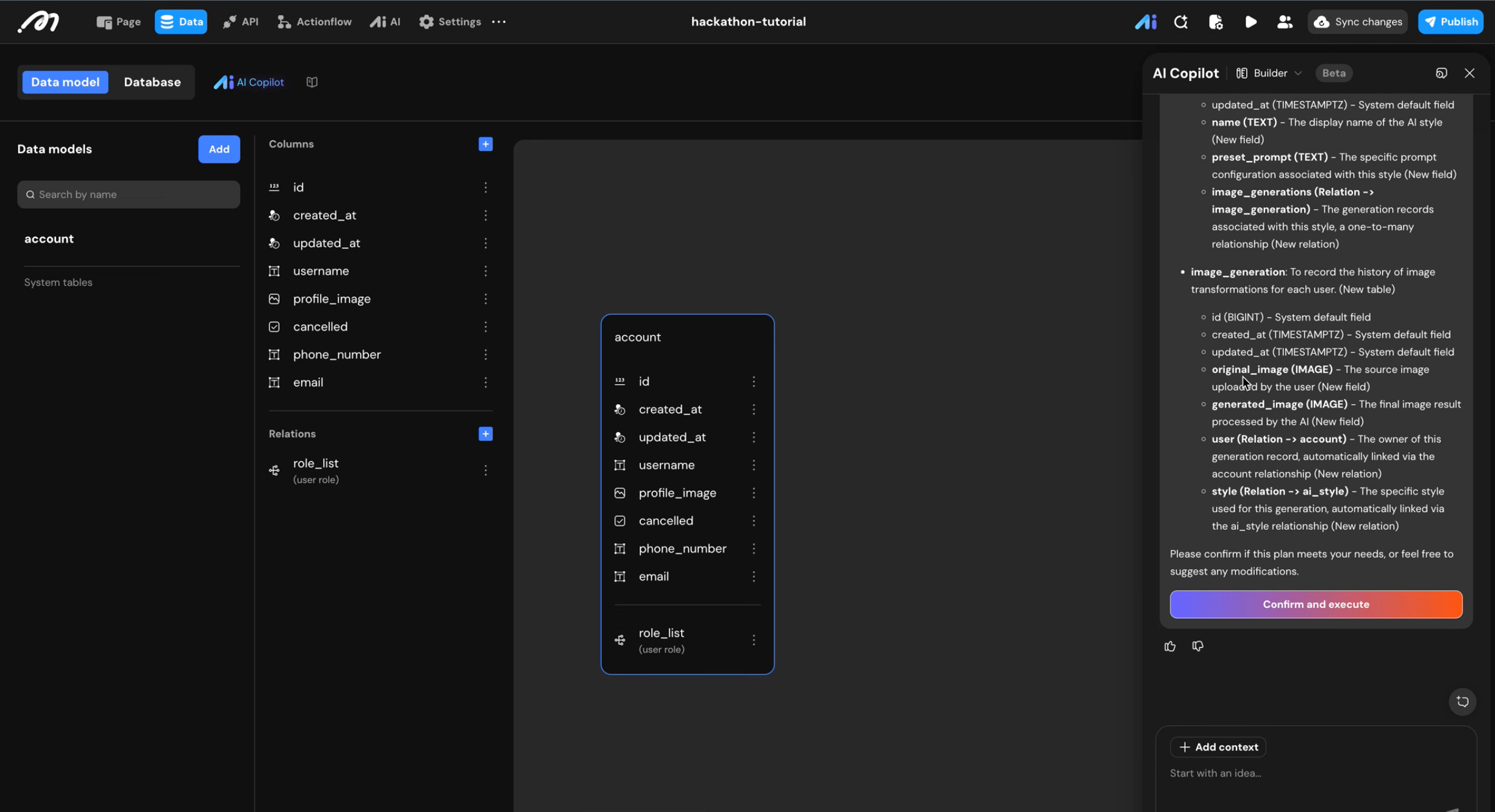Click the thumbs up feedback icon

[1169, 646]
